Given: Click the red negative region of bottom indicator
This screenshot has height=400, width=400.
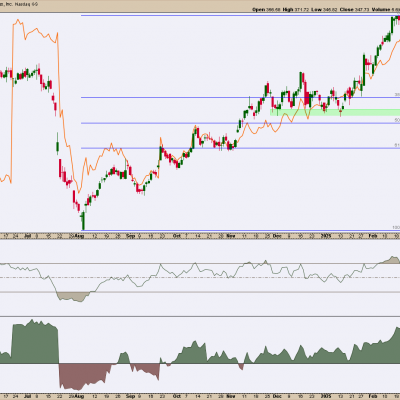Looking at the screenshot, I should click(x=83, y=376).
